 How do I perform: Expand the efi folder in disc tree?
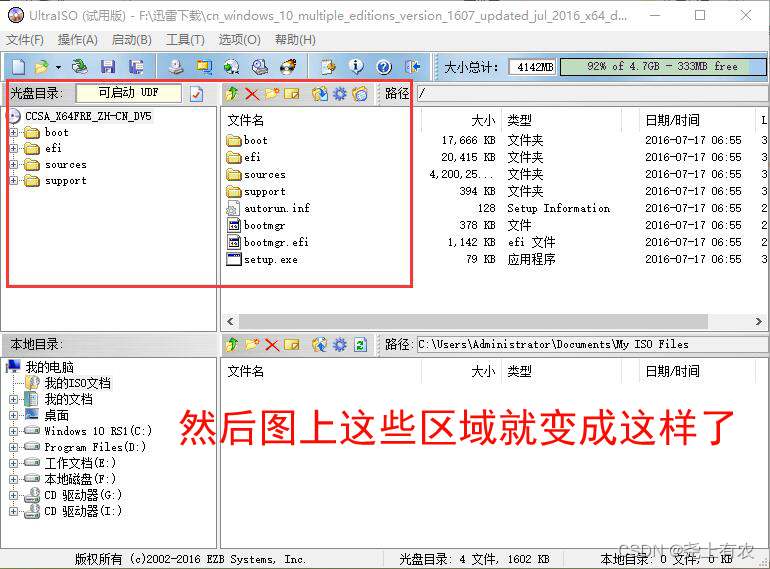(x=14, y=148)
